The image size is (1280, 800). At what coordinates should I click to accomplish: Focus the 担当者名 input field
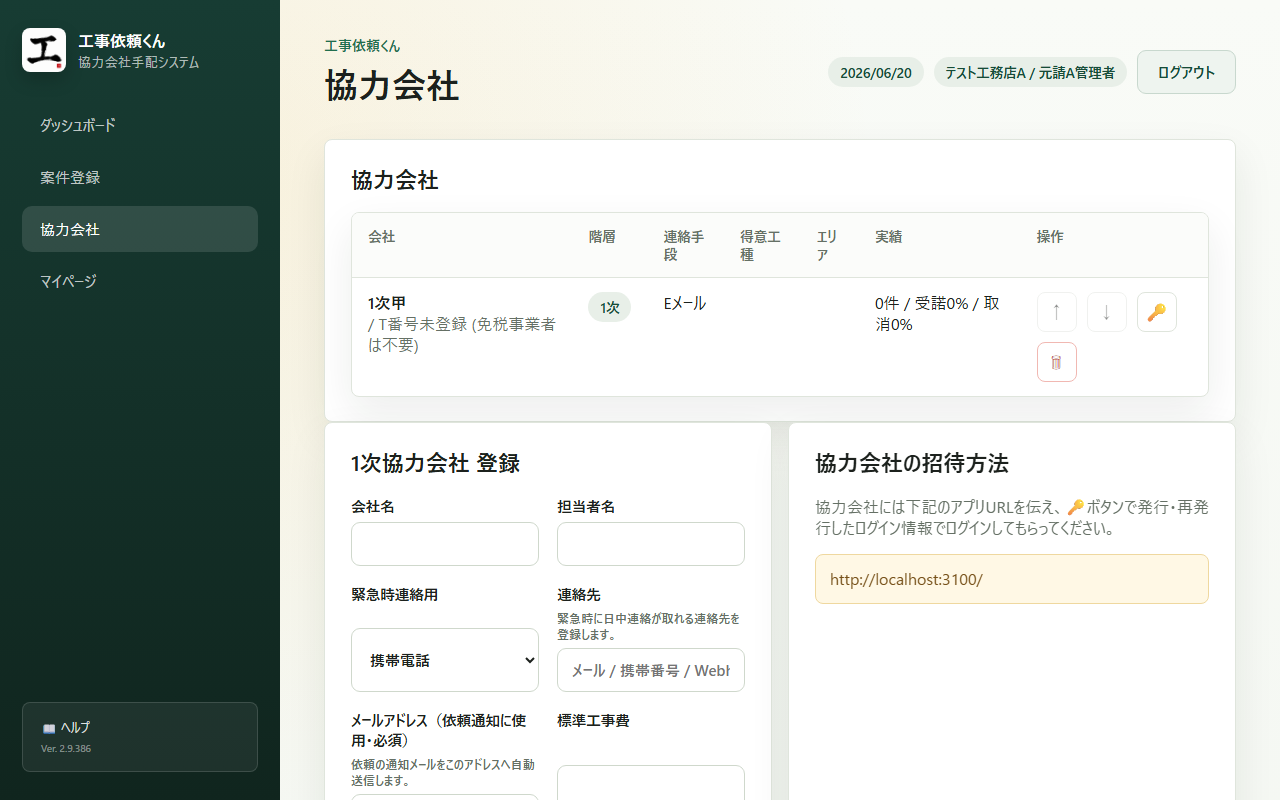[651, 544]
